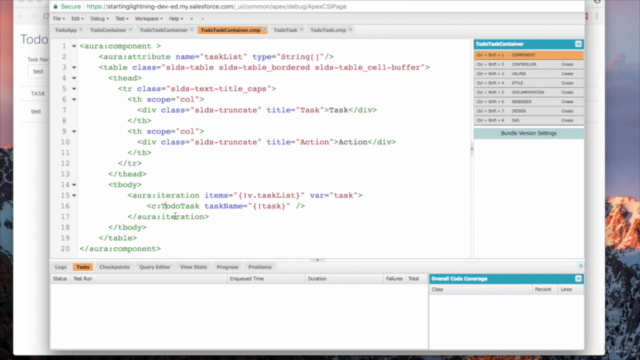This screenshot has width=640, height=360.
Task: Create the DESIGN bundle file
Action: (x=567, y=111)
